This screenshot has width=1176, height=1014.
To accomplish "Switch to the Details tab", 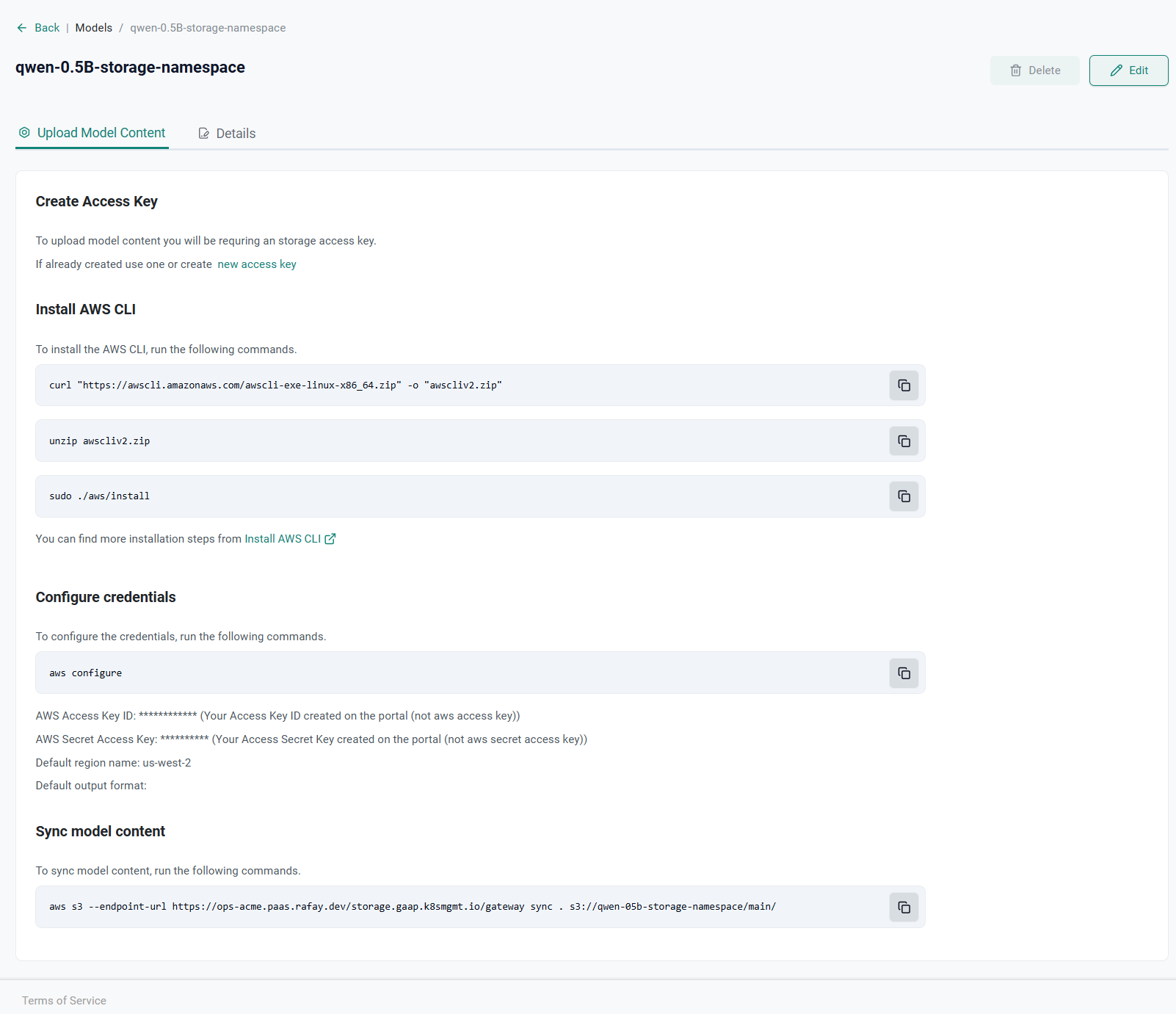I will 227,134.
